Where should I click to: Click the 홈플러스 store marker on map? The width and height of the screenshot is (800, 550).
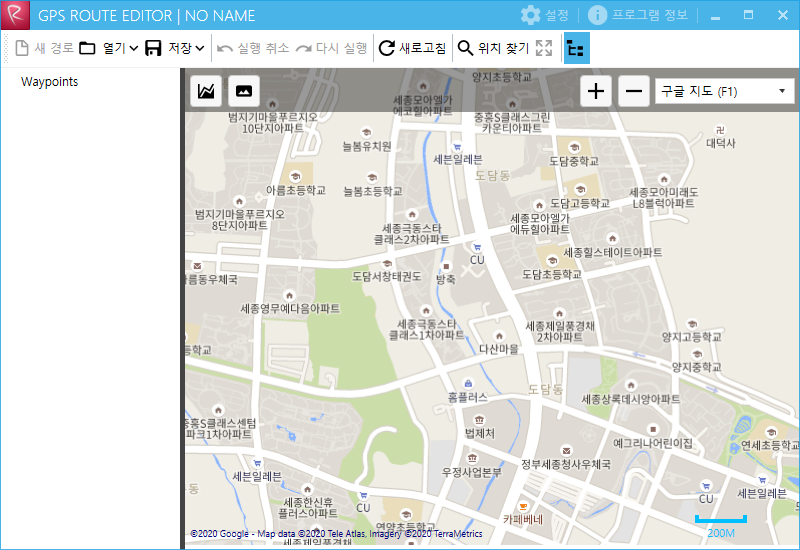pyautogui.click(x=468, y=383)
